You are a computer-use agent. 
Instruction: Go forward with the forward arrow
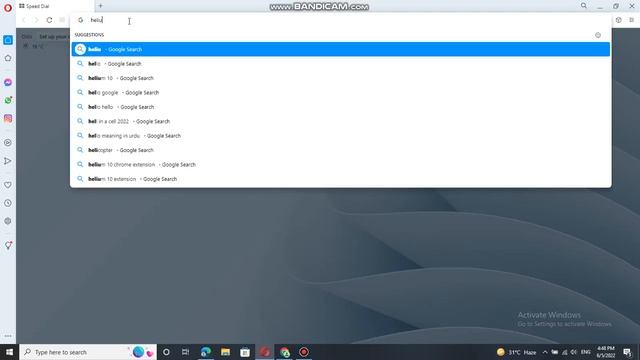click(x=36, y=20)
